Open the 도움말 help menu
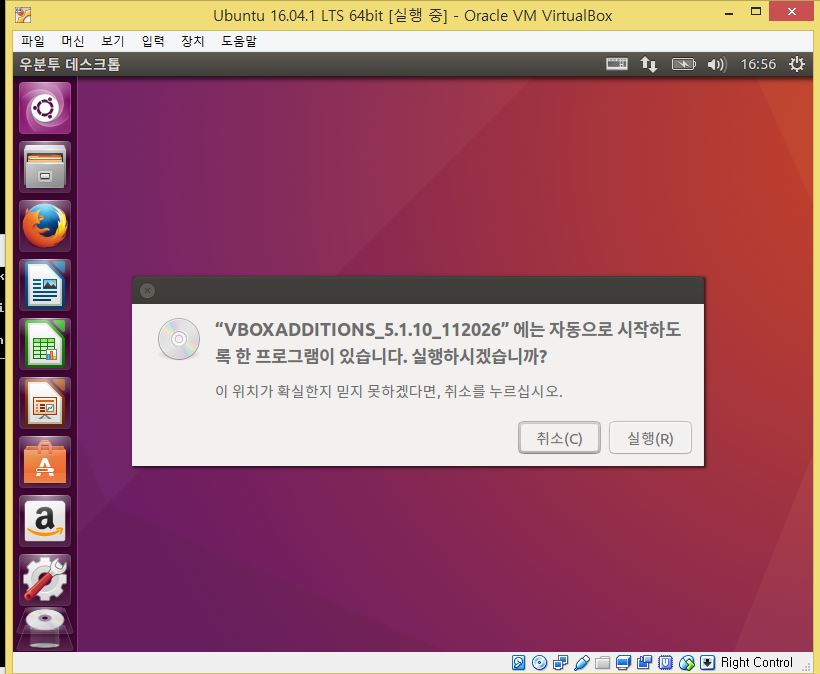This screenshot has height=674, width=820. 239,41
